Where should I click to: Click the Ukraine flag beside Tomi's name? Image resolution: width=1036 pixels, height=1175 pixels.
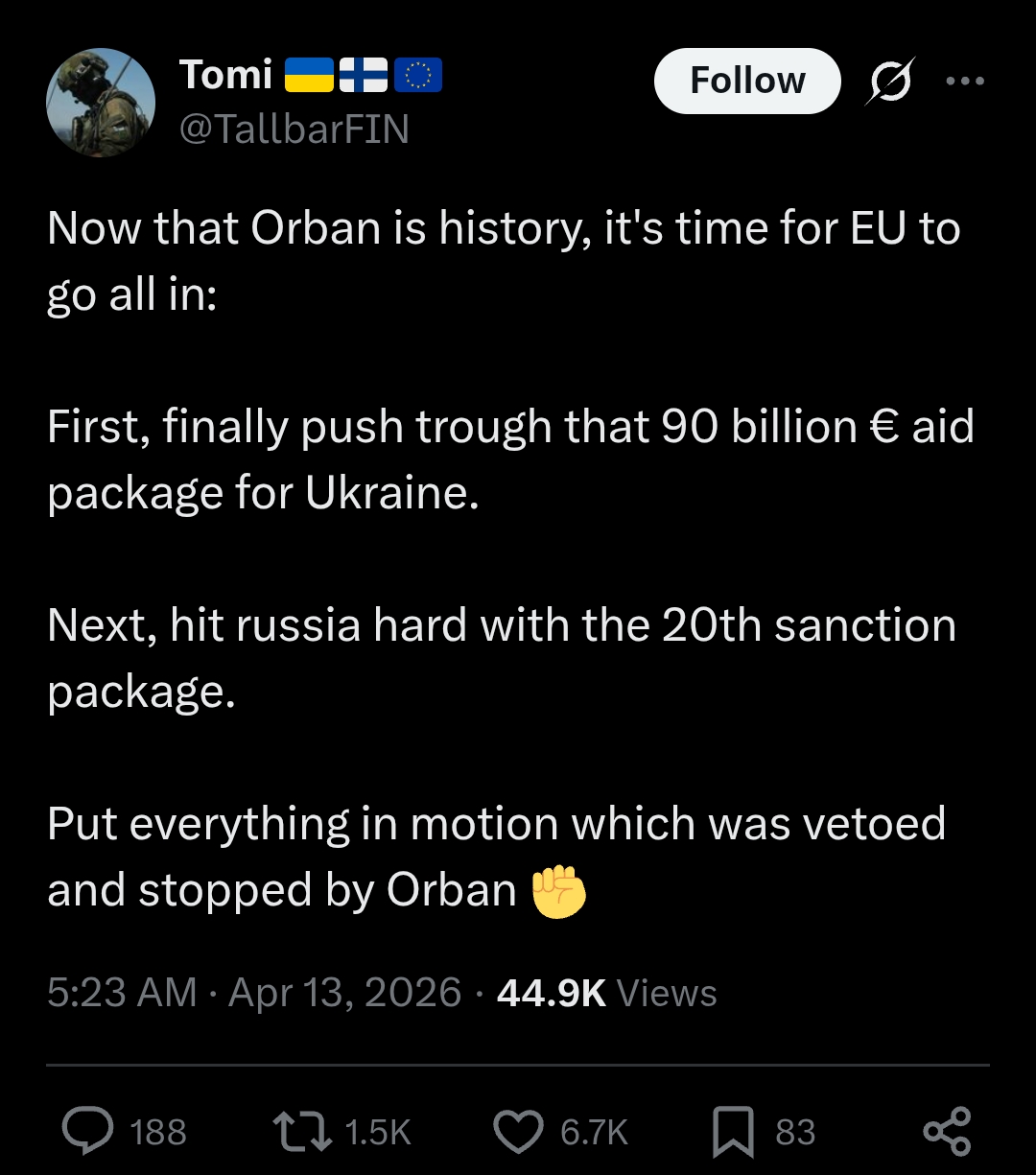point(309,75)
